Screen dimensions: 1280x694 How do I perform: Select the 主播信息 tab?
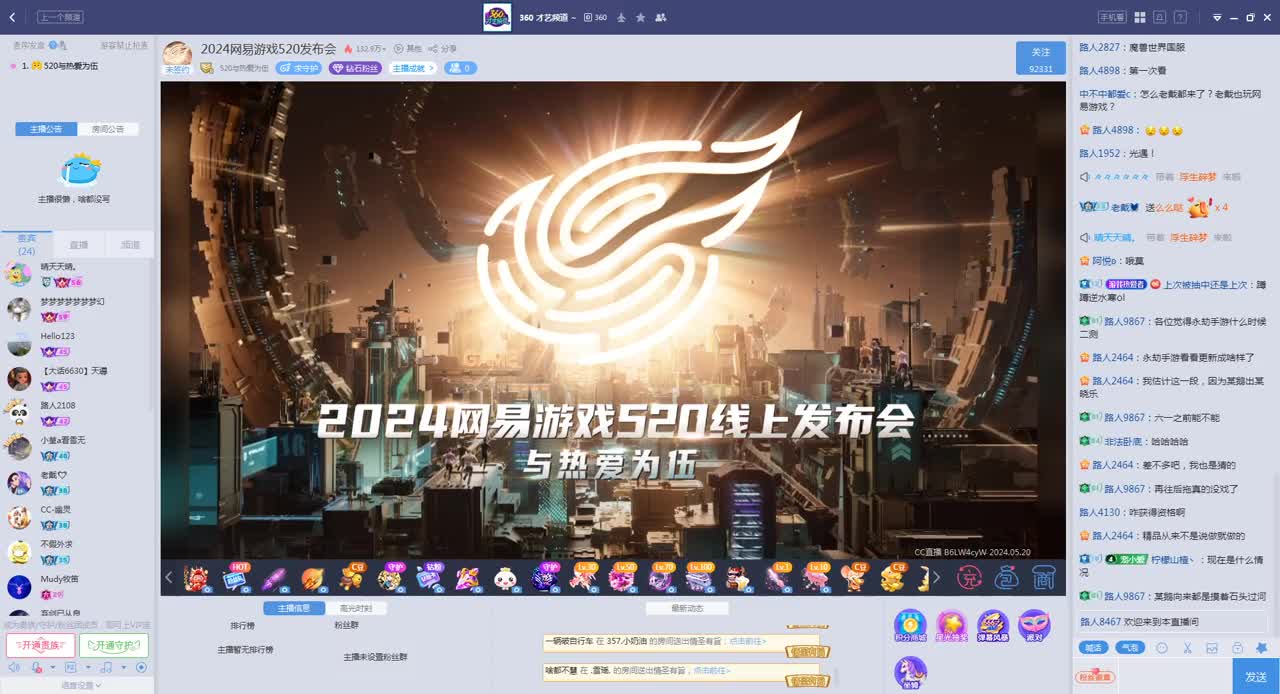(x=294, y=608)
